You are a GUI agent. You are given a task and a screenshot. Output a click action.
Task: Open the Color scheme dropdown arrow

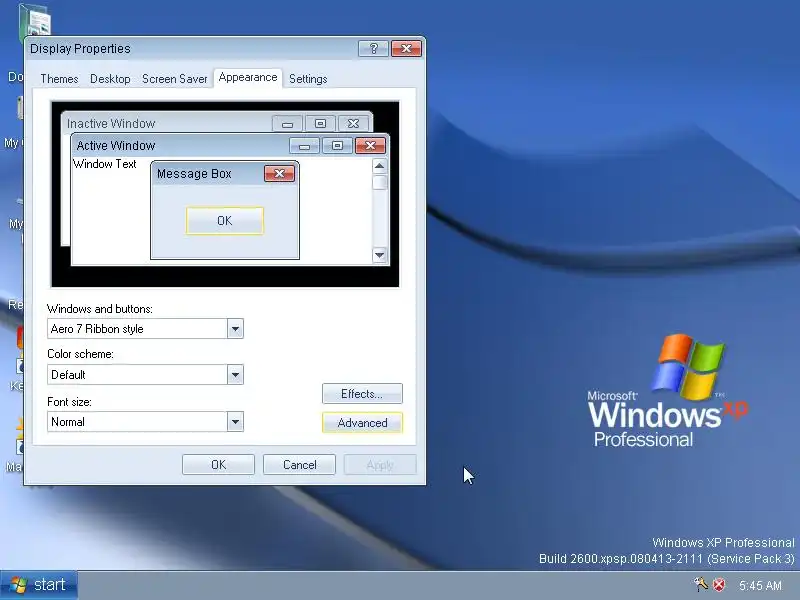(x=235, y=375)
